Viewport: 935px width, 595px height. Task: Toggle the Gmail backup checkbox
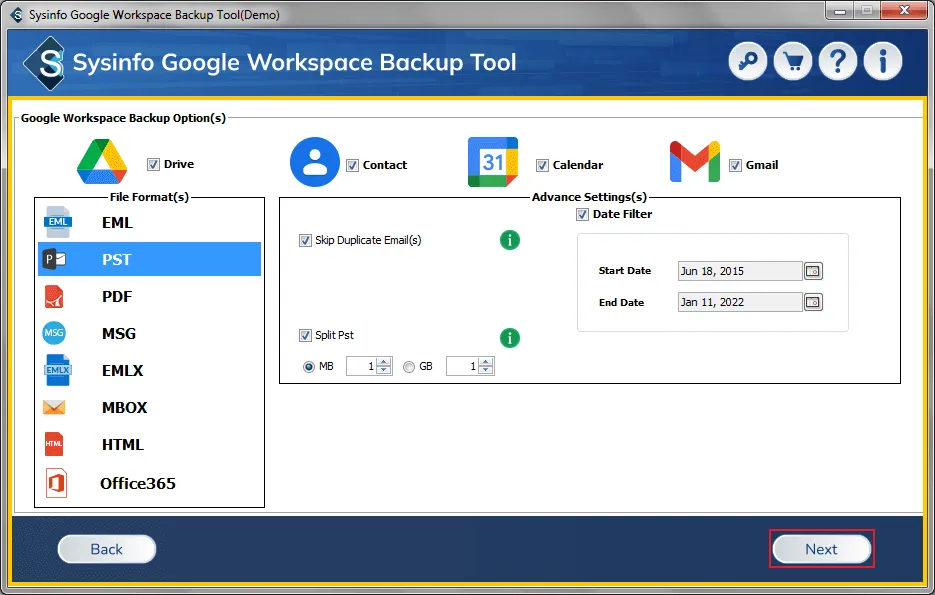pyautogui.click(x=735, y=165)
